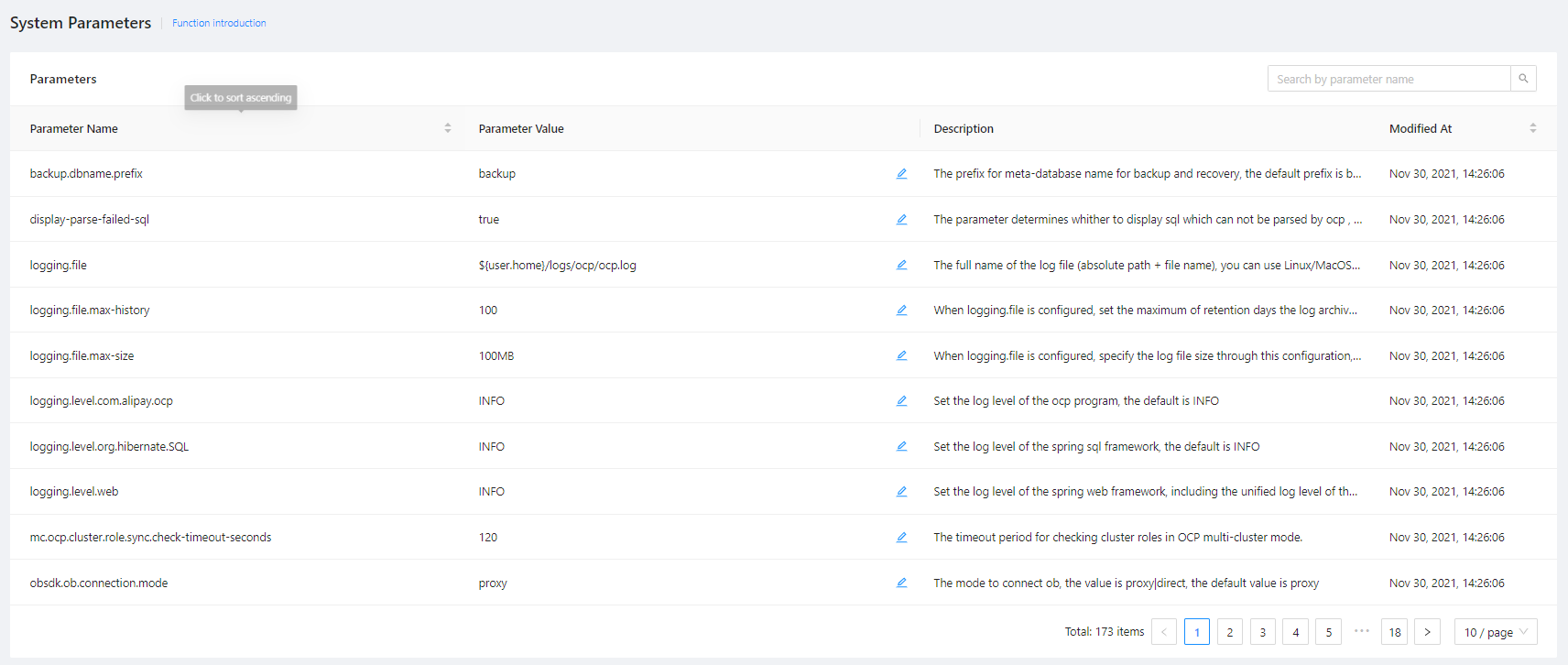Edit the backup.dbname.prefix parameter value
Viewport: 1568px width, 665px height.
pyautogui.click(x=901, y=174)
